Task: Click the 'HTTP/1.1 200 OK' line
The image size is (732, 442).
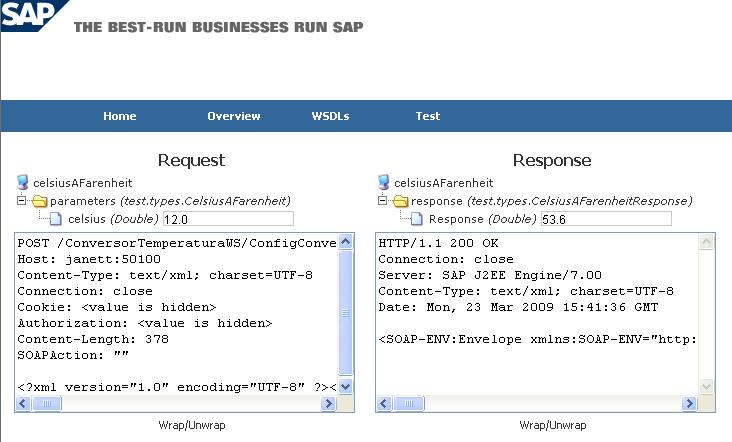Action: coord(438,243)
